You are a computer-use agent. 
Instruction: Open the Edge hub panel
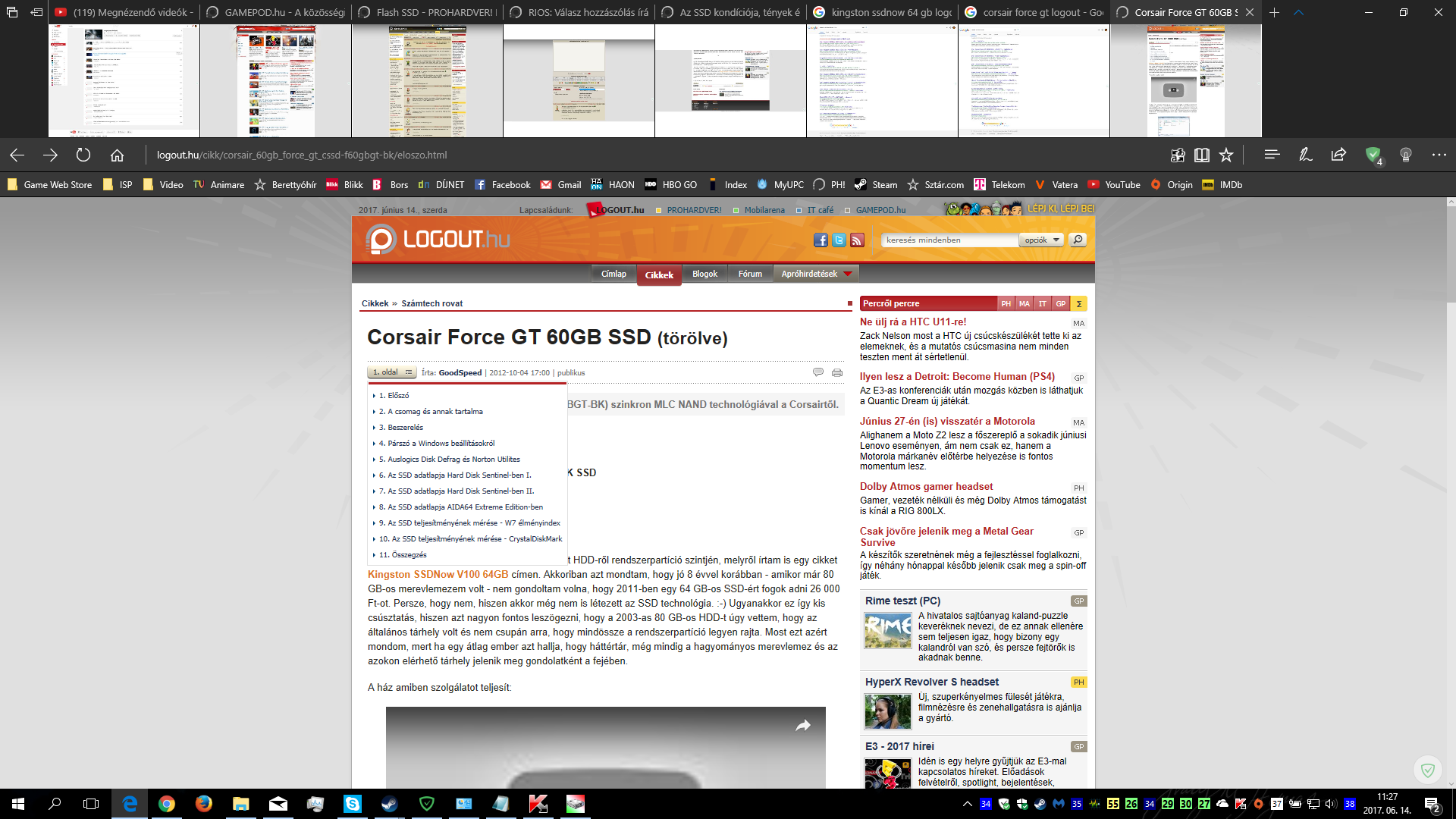[1272, 155]
